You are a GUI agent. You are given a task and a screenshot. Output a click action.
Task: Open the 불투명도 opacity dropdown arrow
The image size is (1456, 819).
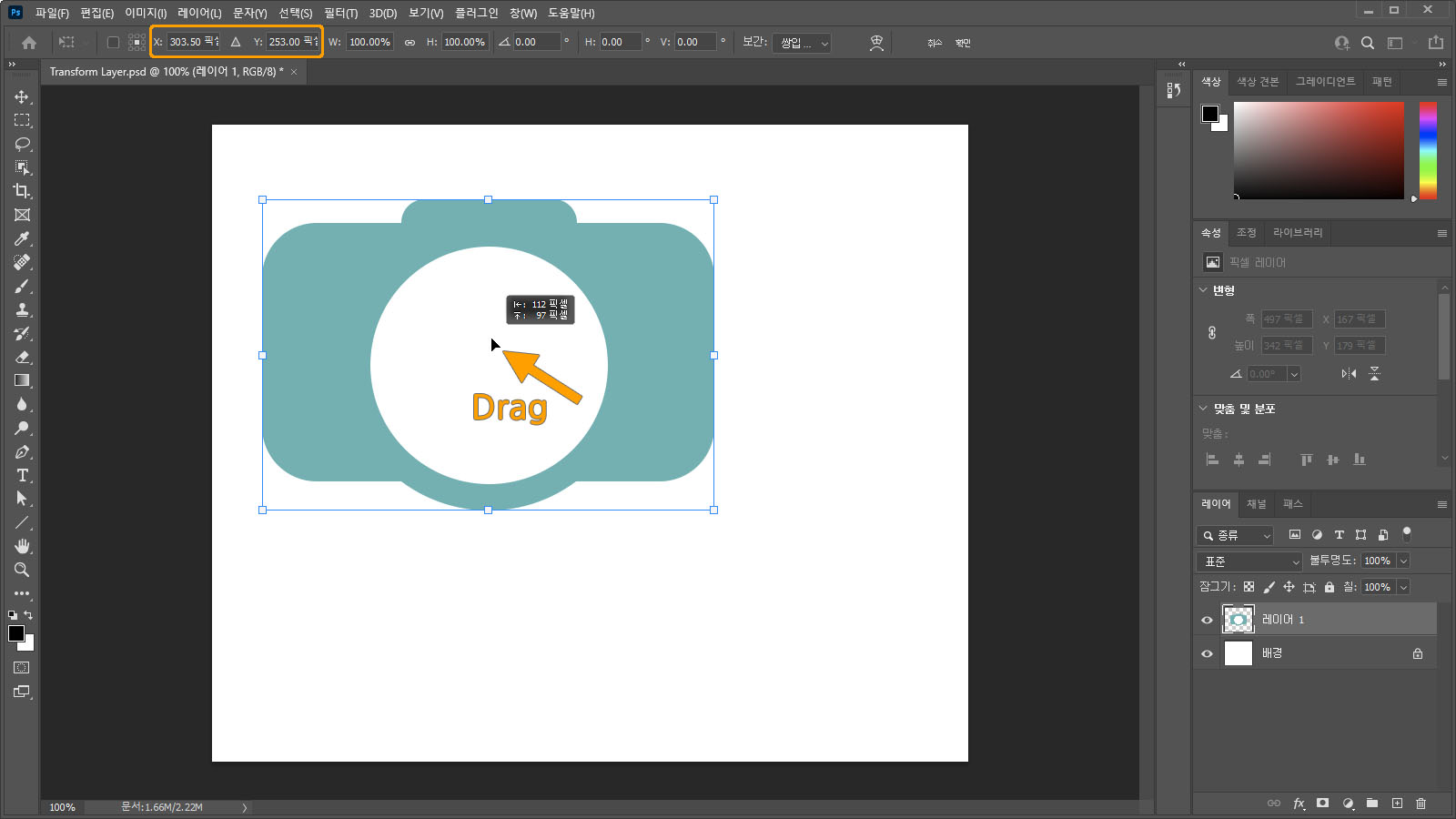tap(1403, 561)
